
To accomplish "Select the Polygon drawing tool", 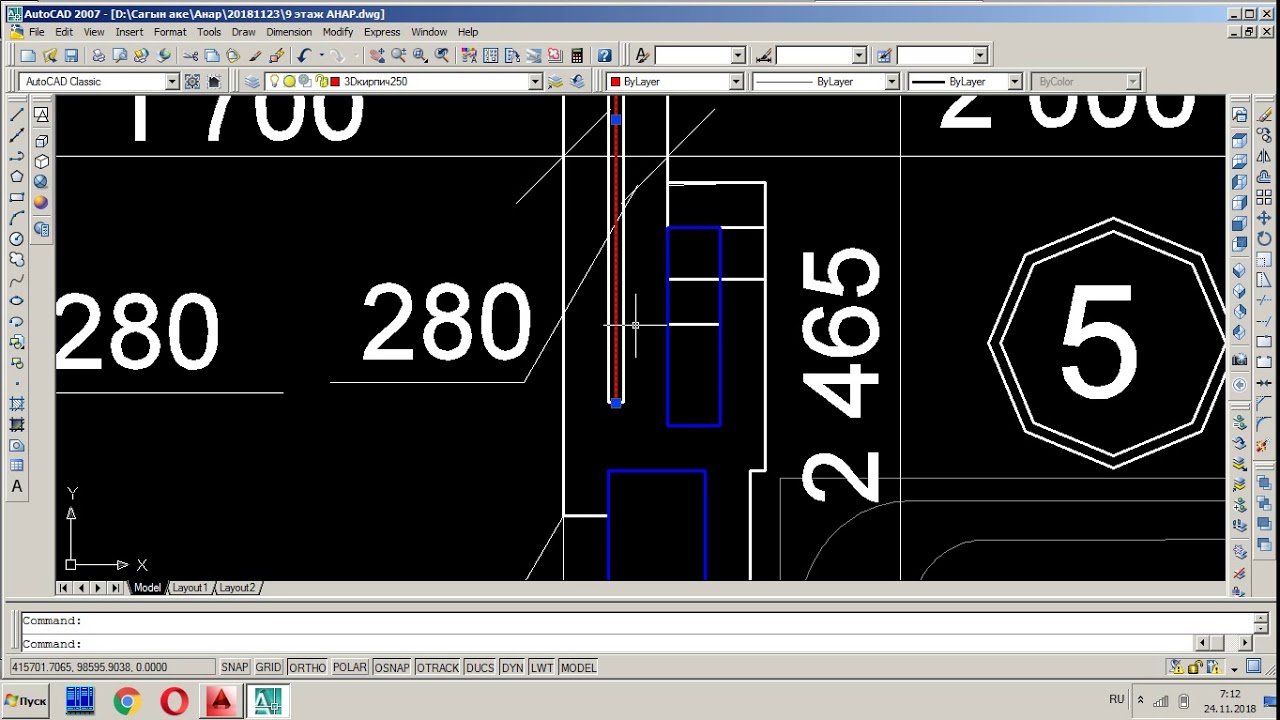I will pos(17,177).
